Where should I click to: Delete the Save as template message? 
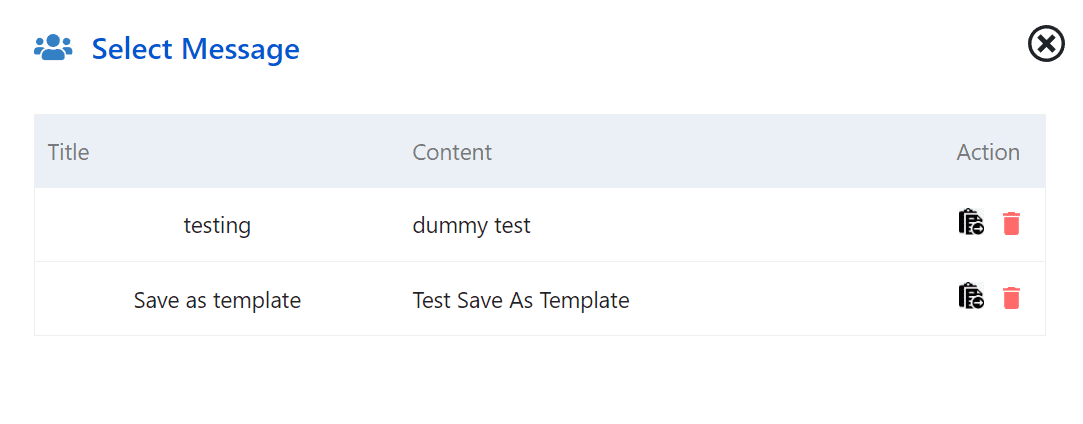(1011, 298)
